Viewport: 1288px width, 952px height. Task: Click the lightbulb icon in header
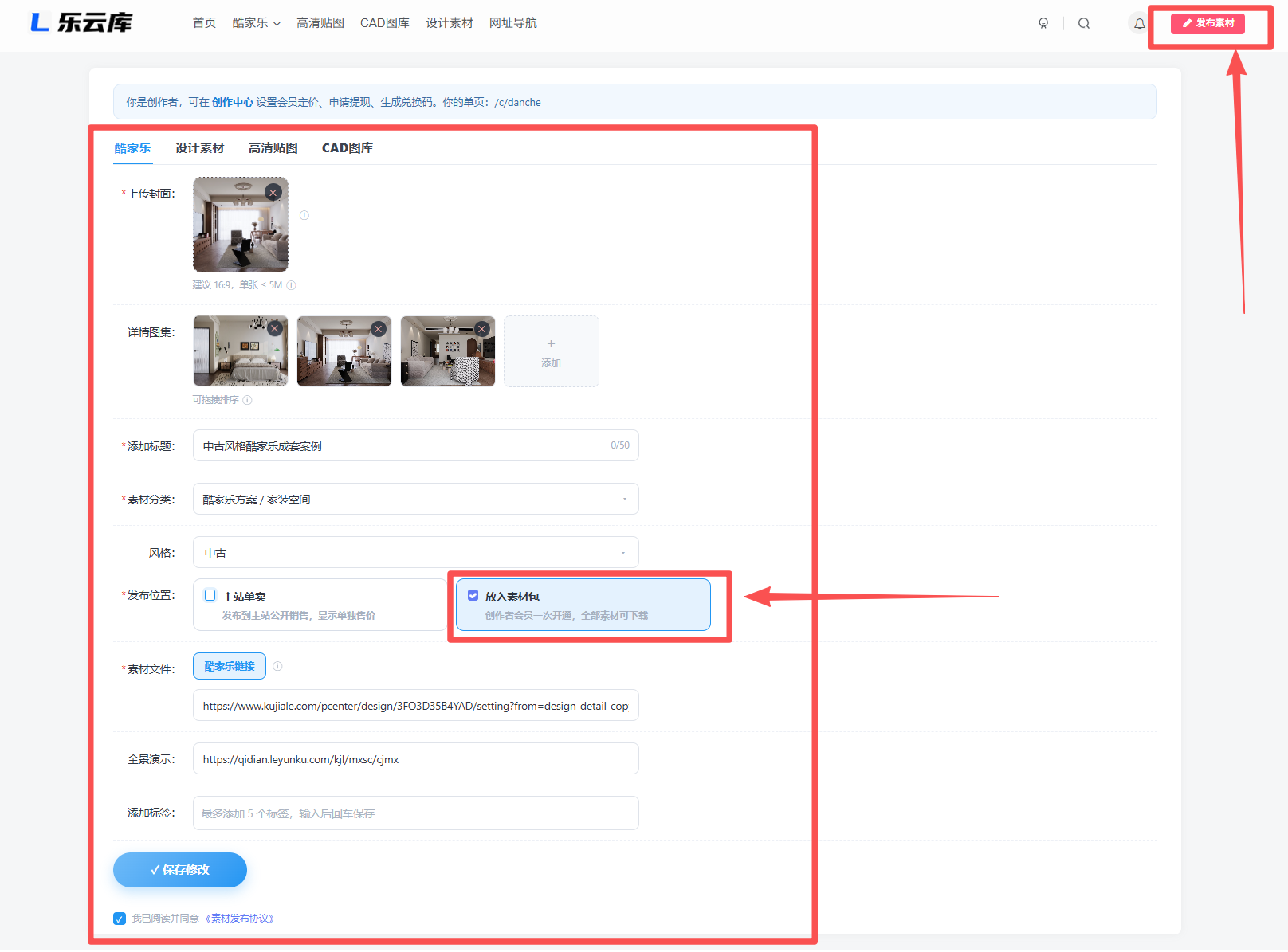pos(1043,23)
